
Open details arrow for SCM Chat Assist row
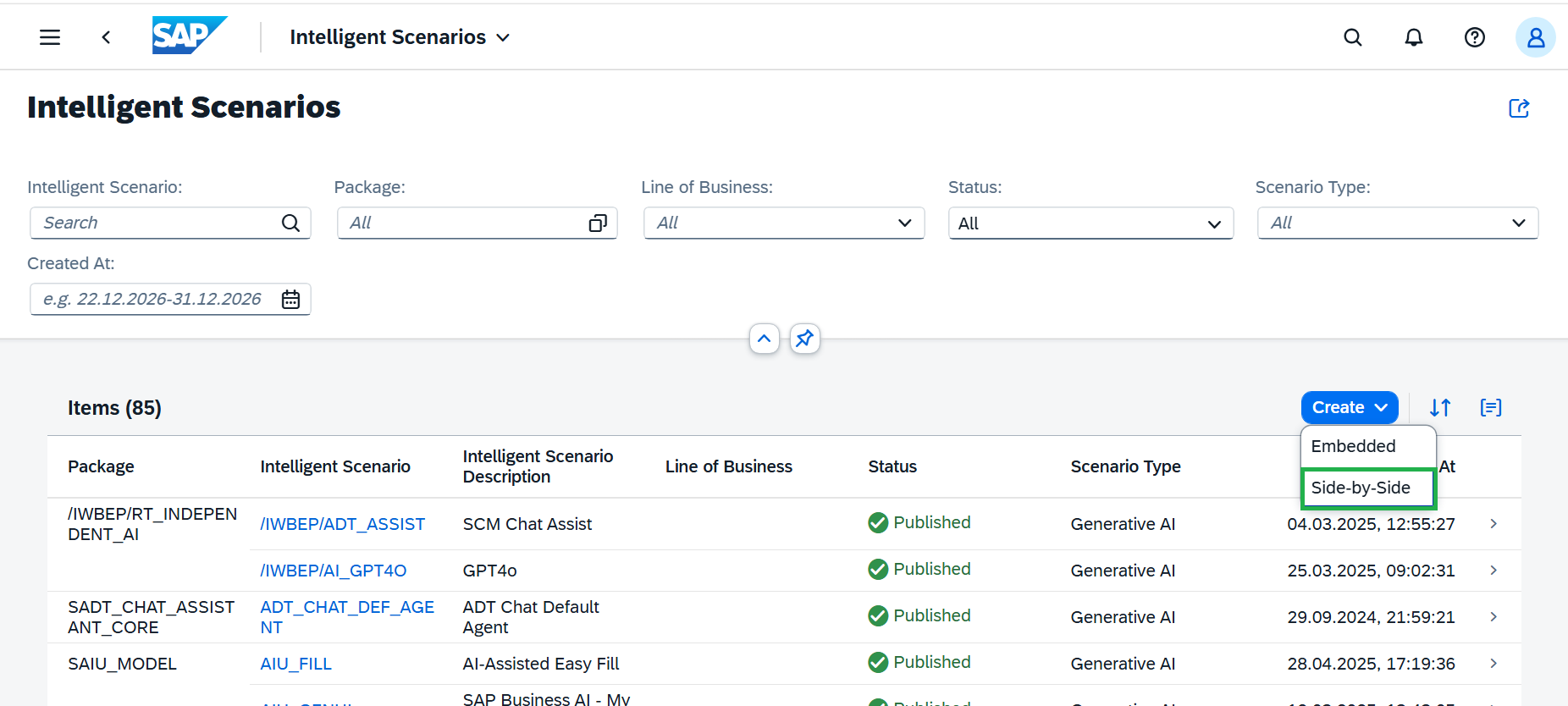1493,524
